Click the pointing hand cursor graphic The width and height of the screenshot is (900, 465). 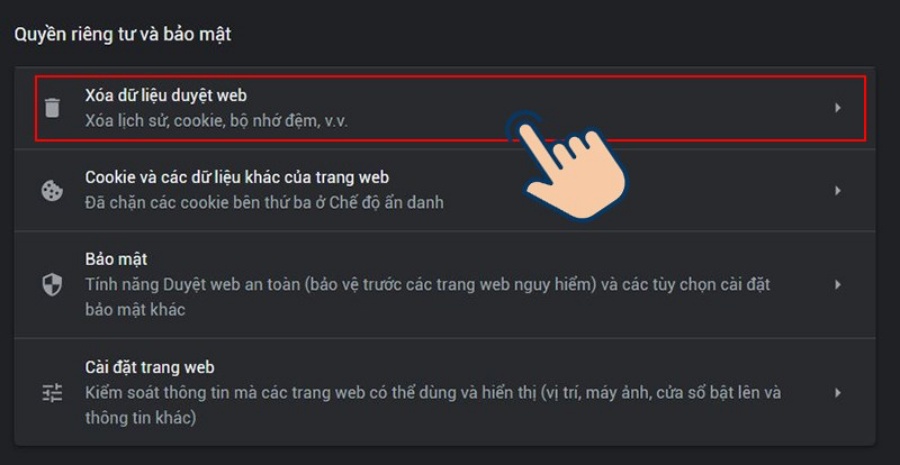(567, 164)
